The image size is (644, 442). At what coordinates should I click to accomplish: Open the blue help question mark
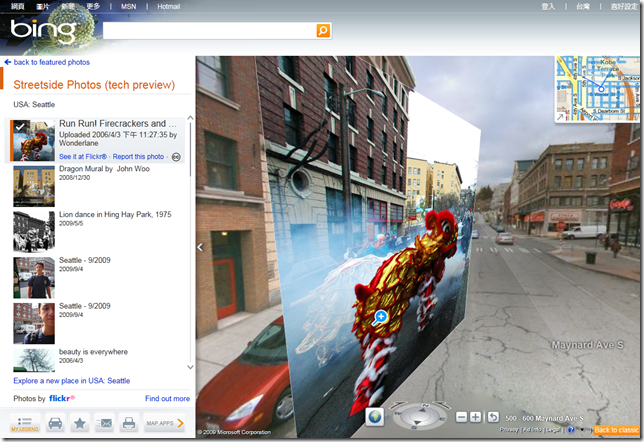coord(571,430)
